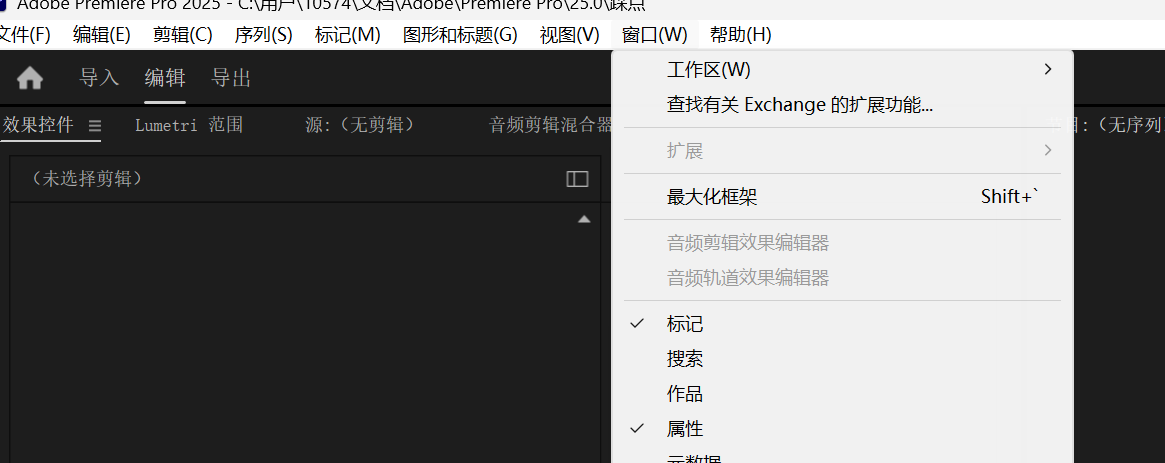Screen dimensions: 1165x463
Task: Expand the 工作区(W) submenu arrow
Action: pyautogui.click(x=1048, y=69)
